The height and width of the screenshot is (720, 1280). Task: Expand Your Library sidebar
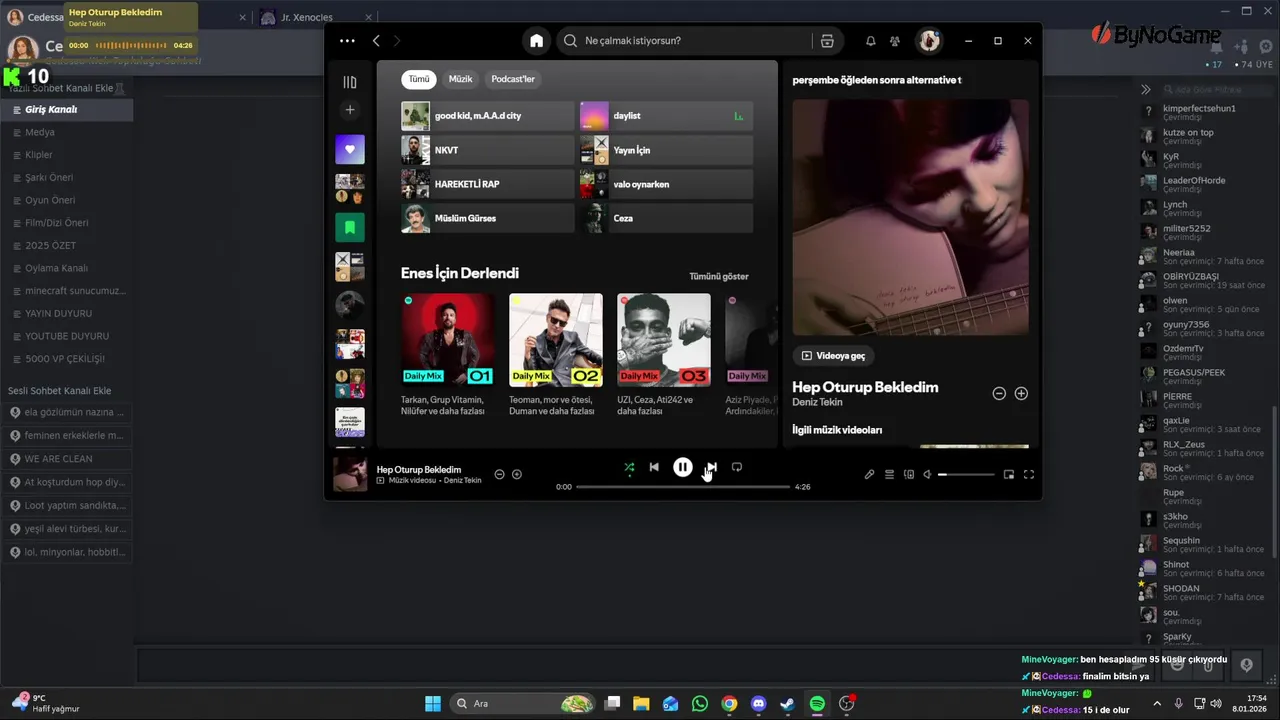tap(350, 82)
